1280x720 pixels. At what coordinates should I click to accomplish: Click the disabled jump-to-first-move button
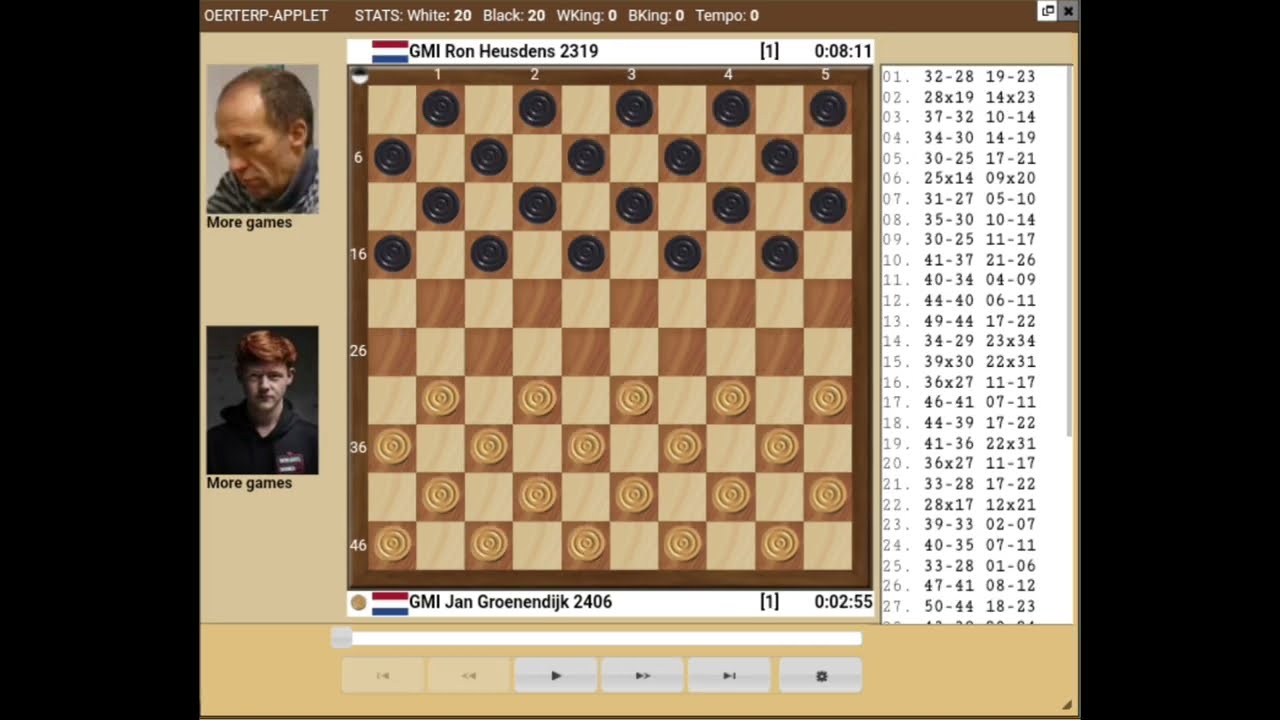tap(382, 676)
